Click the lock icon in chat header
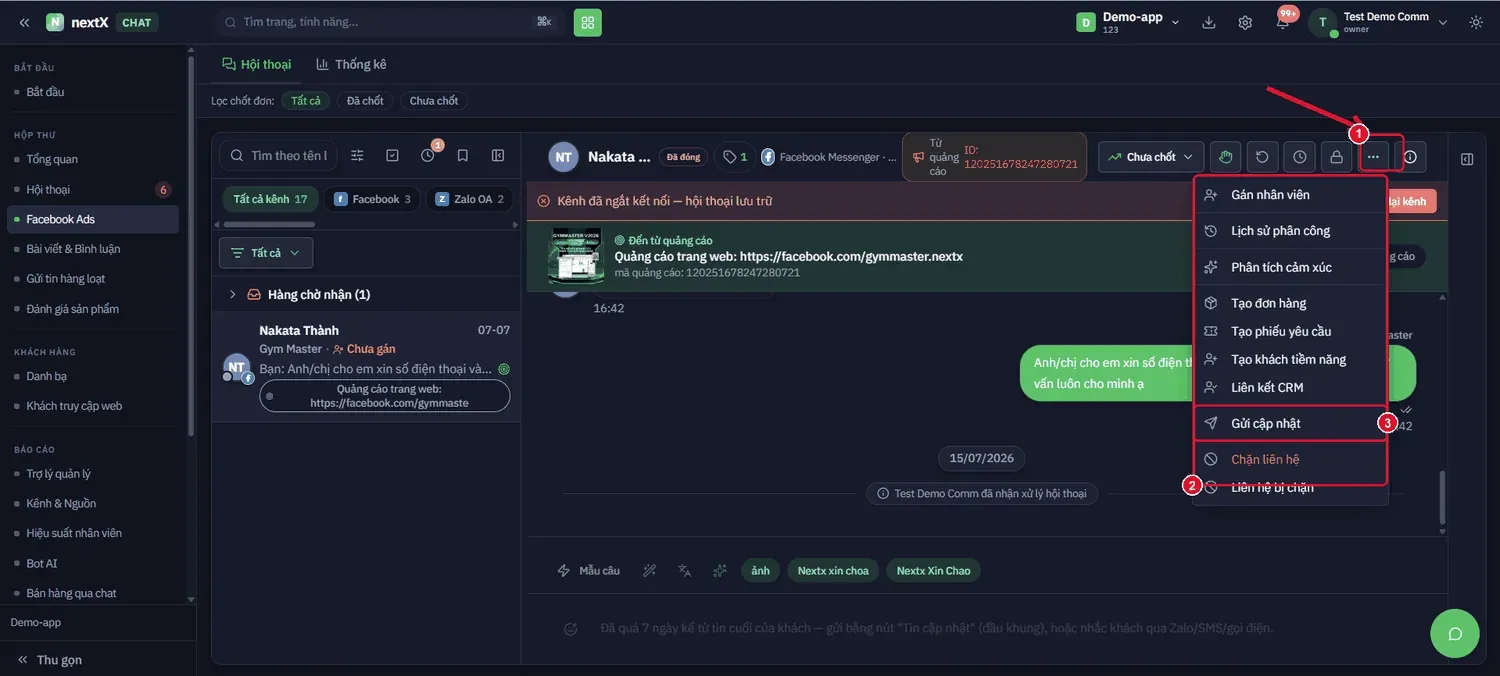Screen dimensions: 1500x676 click(1335, 157)
